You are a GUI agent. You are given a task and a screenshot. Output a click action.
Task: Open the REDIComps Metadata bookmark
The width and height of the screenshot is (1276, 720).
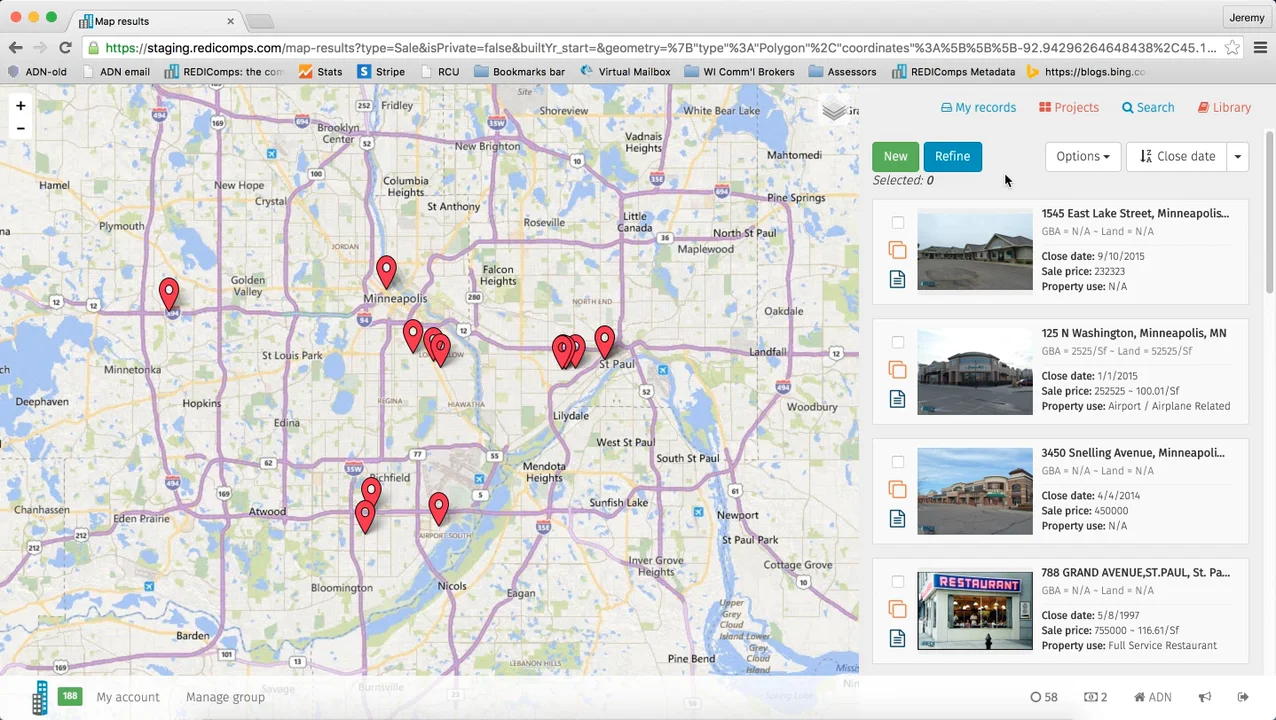point(953,72)
